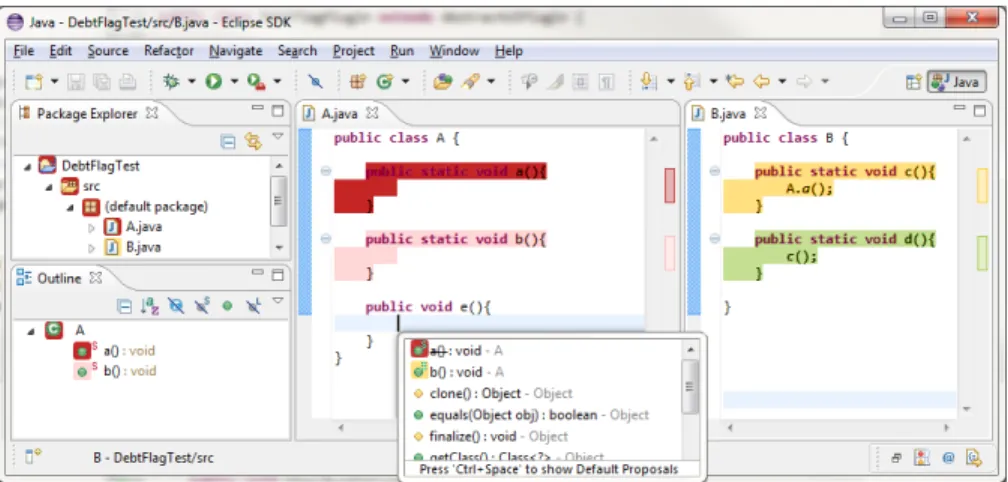Viewport: 1008px width, 482px height.
Task: Click yellow overview ruler marker in B.java
Action: point(982,186)
